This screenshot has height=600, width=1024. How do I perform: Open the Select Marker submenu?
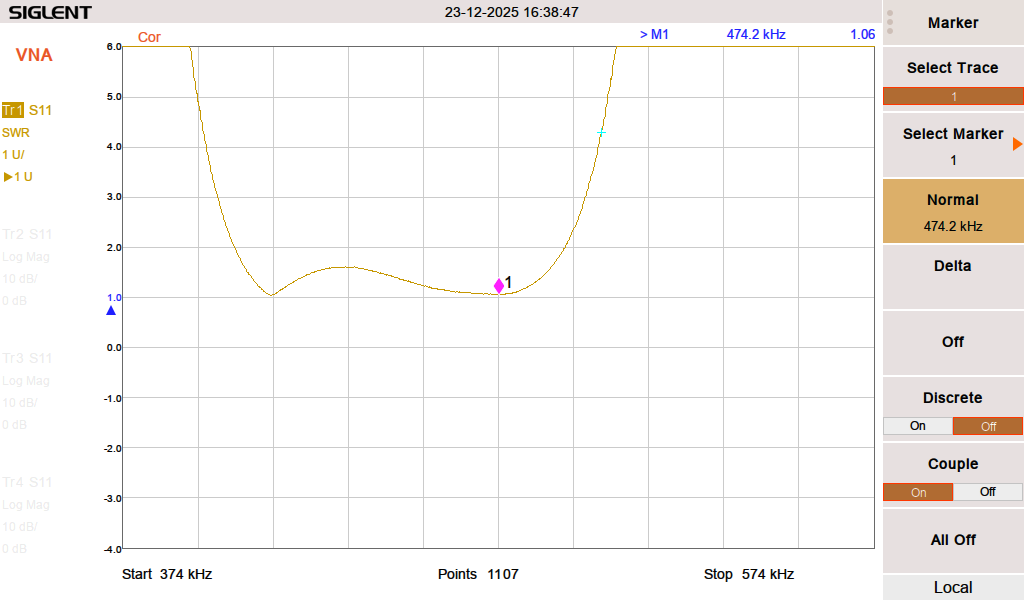(952, 146)
